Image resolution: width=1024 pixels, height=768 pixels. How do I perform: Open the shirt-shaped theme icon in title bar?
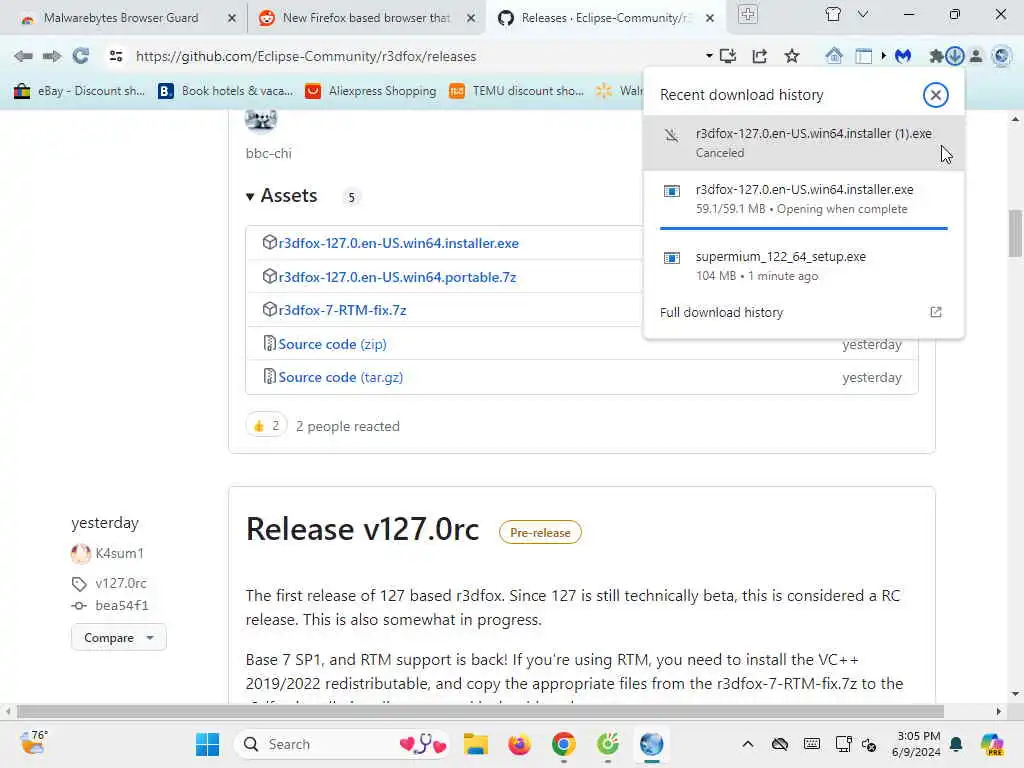pos(833,14)
